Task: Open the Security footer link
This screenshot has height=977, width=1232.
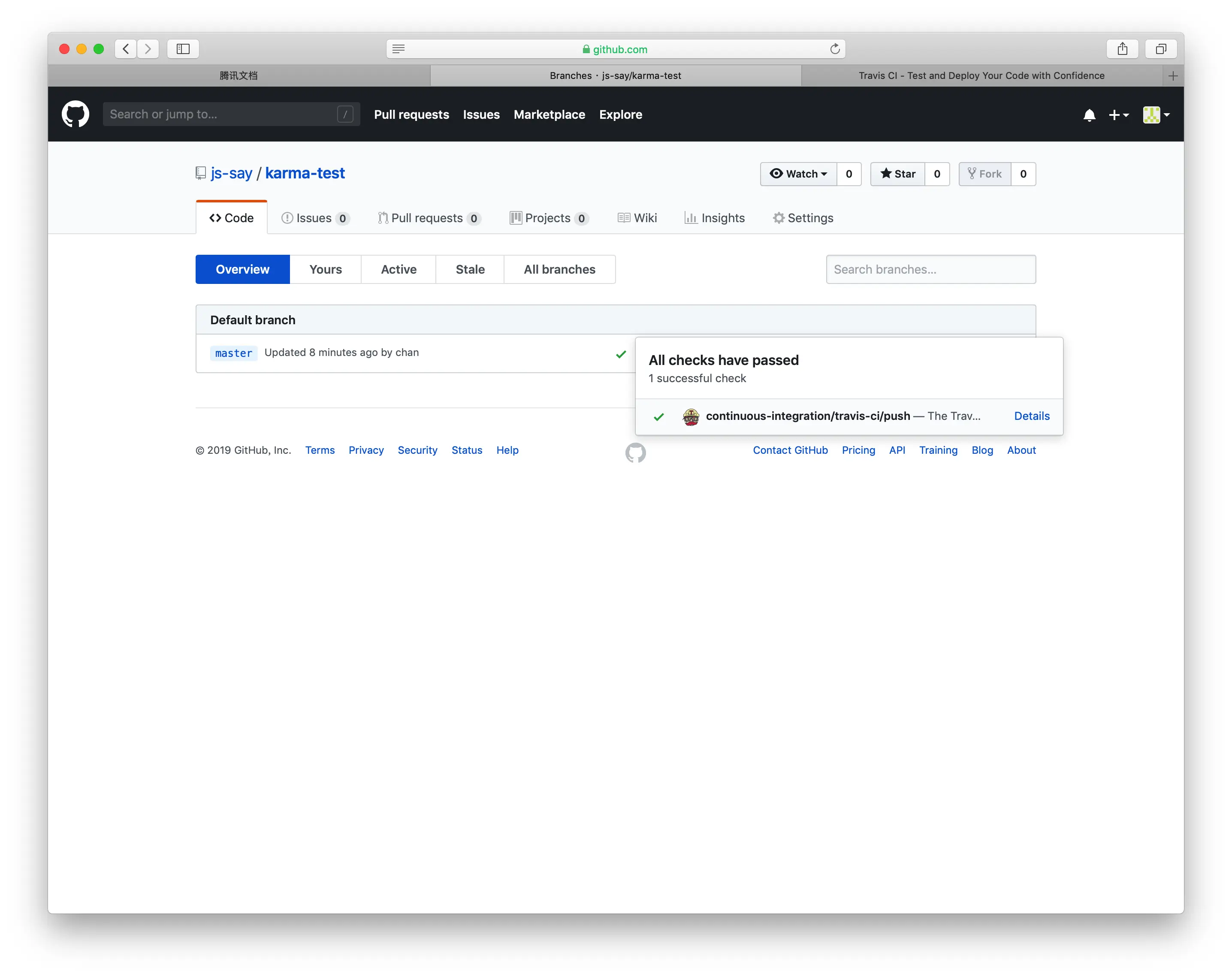Action: [418, 450]
